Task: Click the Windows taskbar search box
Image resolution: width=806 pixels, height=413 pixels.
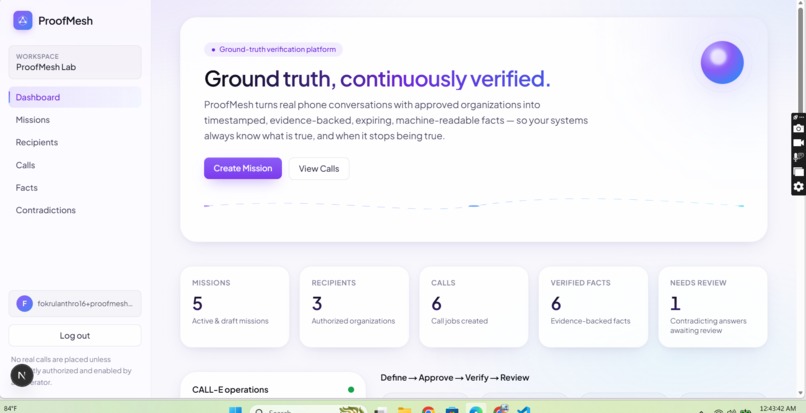Action: pos(308,410)
